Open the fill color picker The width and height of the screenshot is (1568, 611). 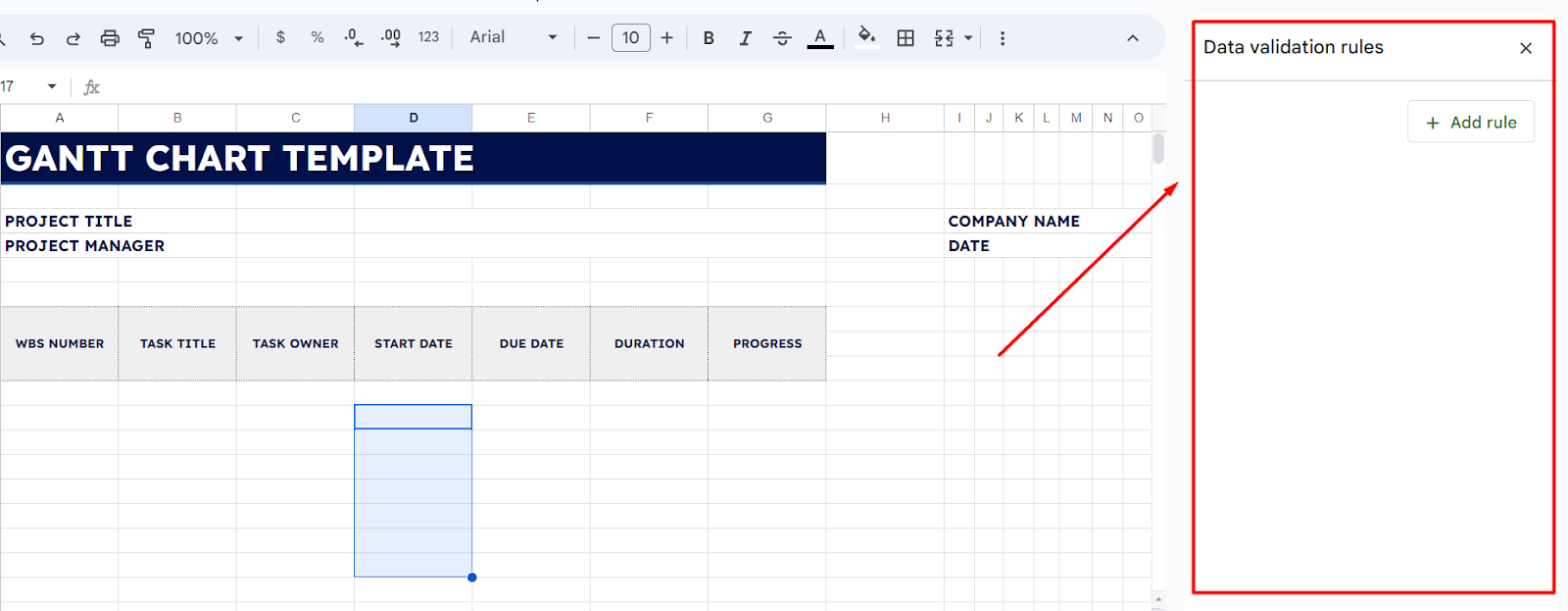tap(867, 38)
